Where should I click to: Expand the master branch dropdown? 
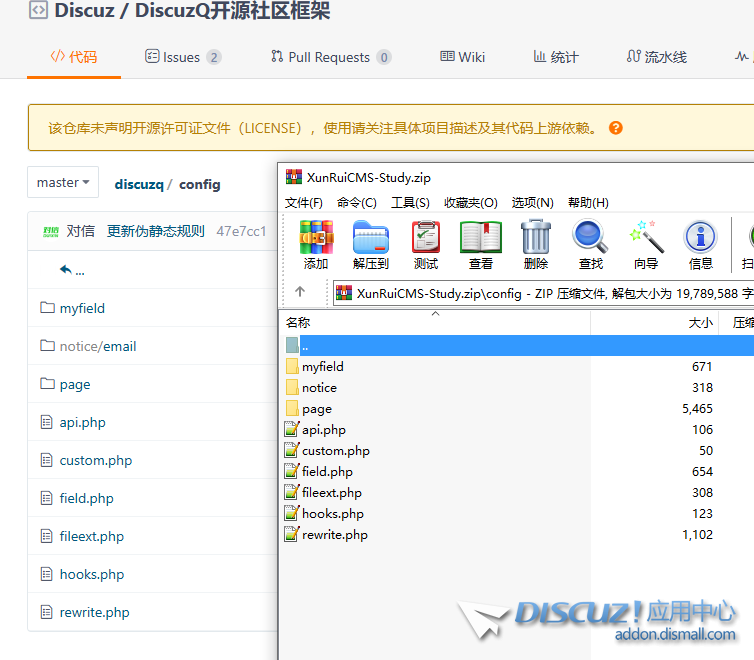pos(63,183)
